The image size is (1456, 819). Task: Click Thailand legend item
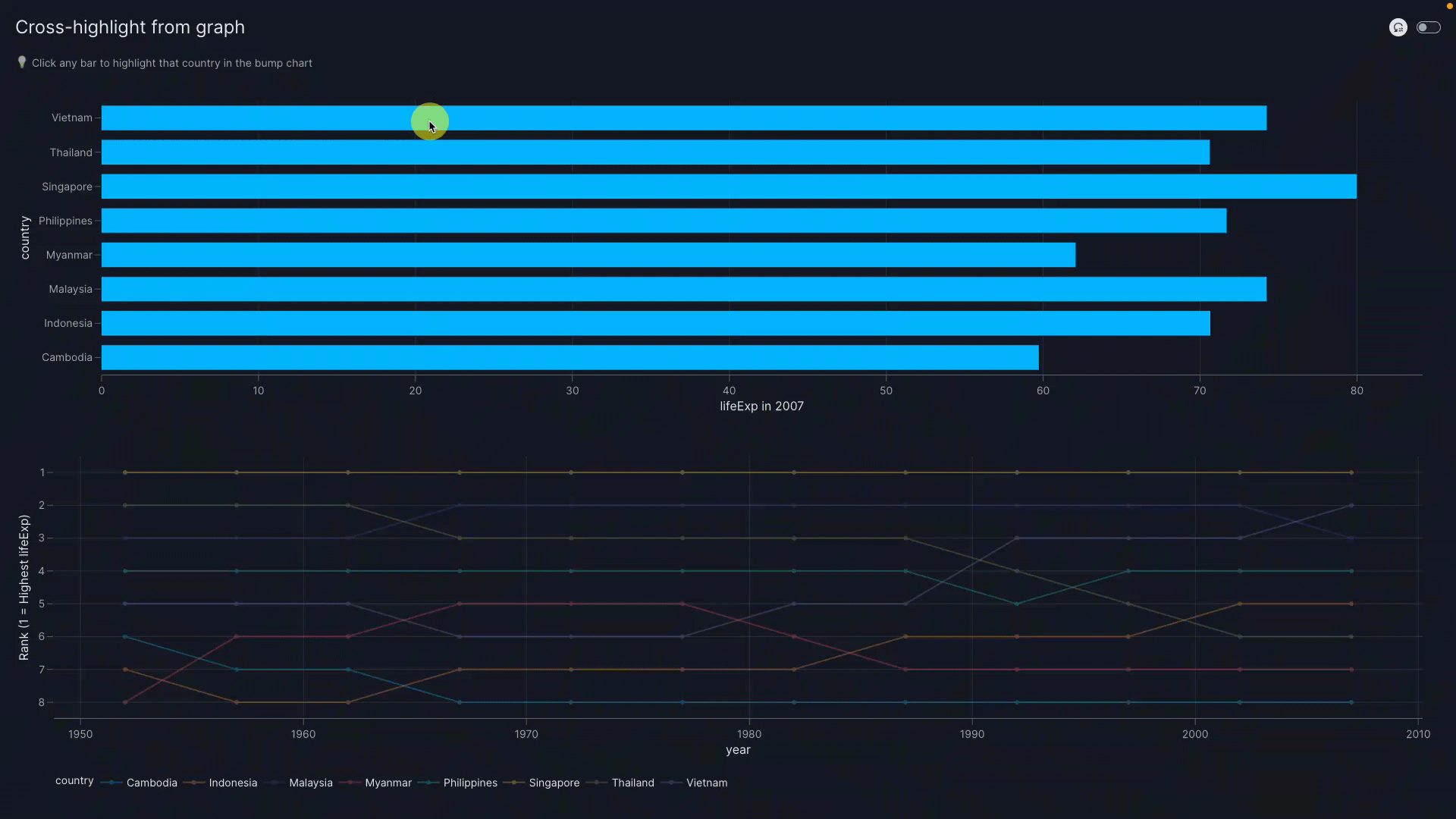(x=632, y=783)
